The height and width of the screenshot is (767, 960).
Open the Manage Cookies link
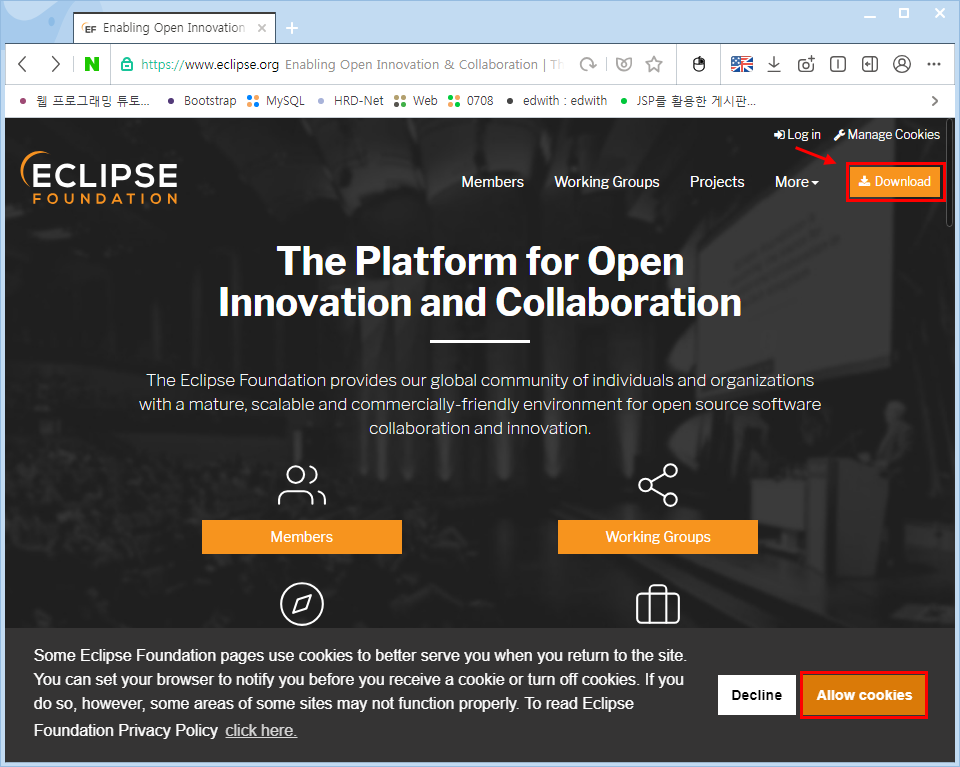[x=887, y=135]
